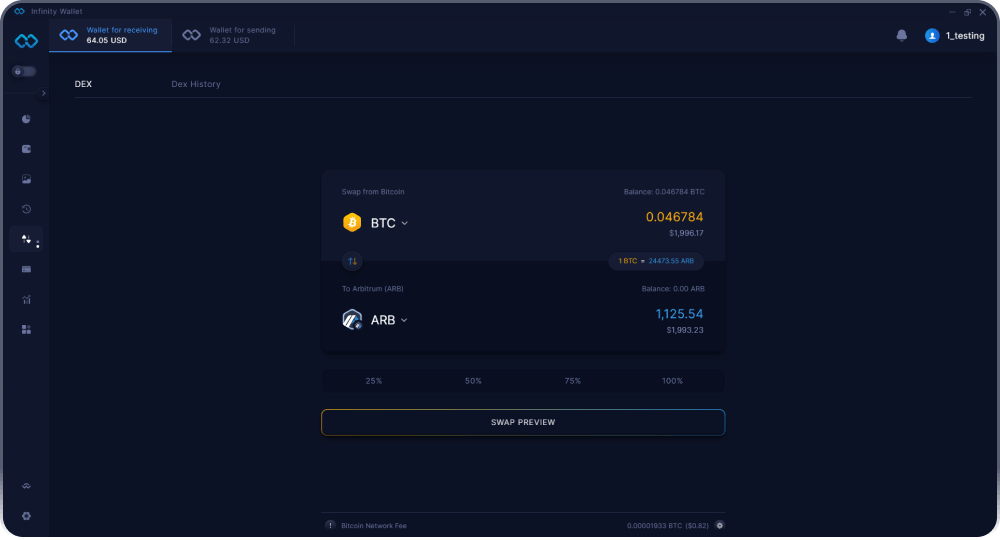Open network fee settings gear

(x=719, y=525)
